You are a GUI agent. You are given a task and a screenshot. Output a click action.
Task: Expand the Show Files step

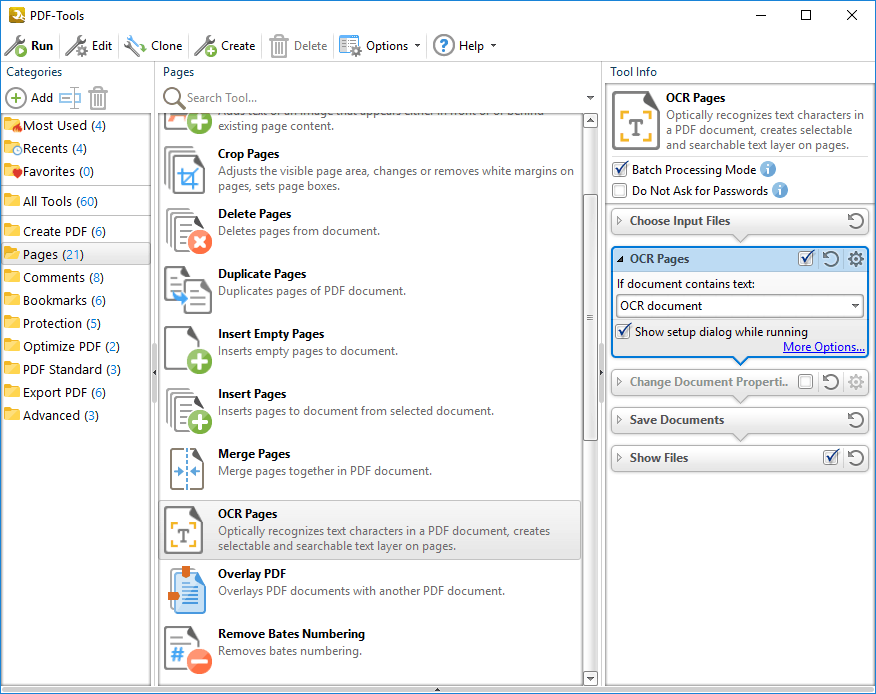click(x=619, y=458)
